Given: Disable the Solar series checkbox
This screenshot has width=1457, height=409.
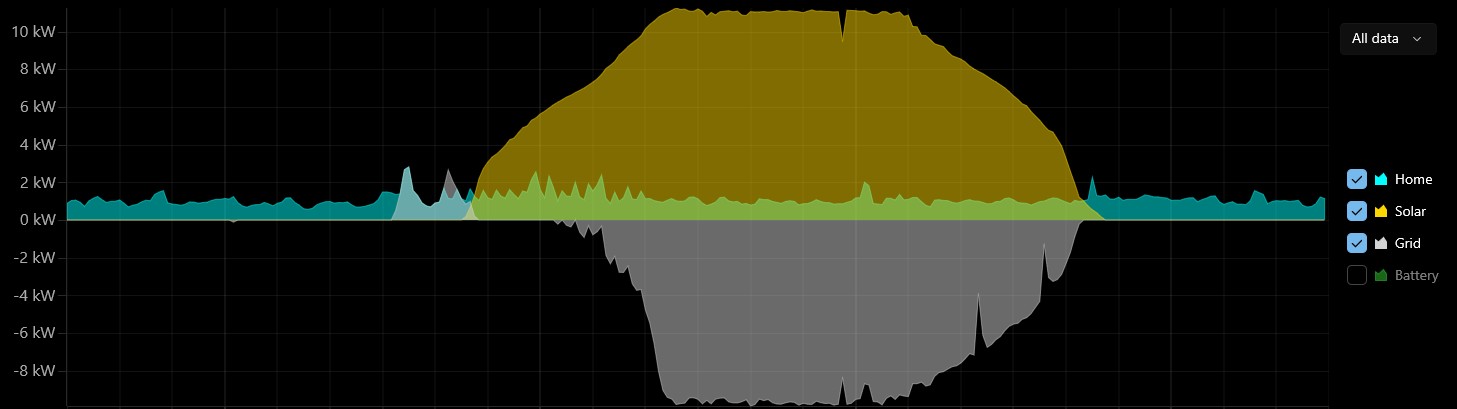Looking at the screenshot, I should tap(1357, 211).
